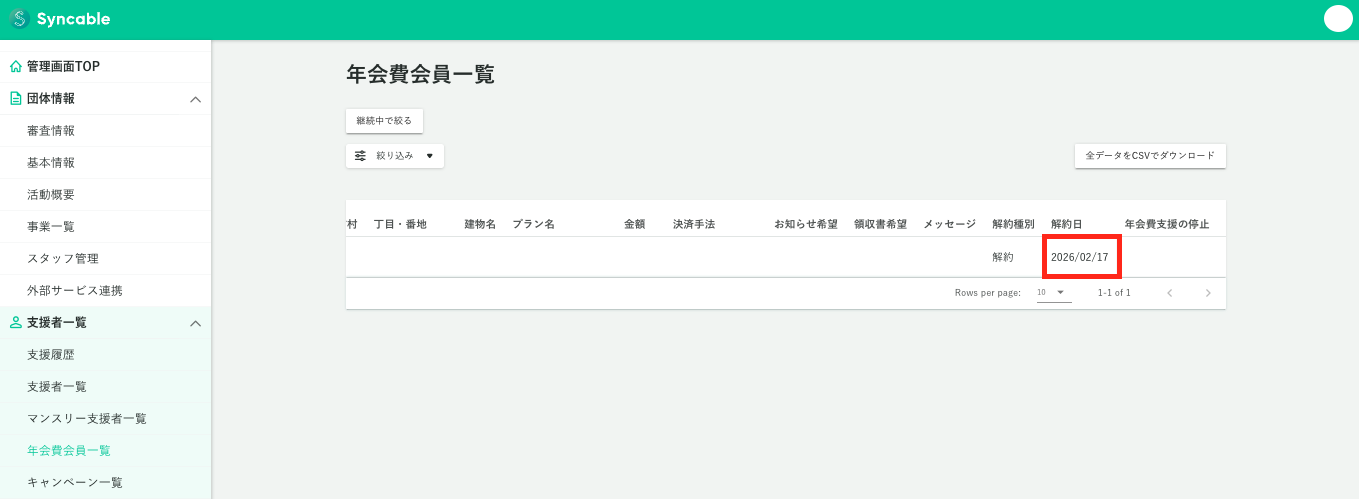Click the person icon beside 支援者一覧 section
1359x499 pixels.
coord(15,323)
